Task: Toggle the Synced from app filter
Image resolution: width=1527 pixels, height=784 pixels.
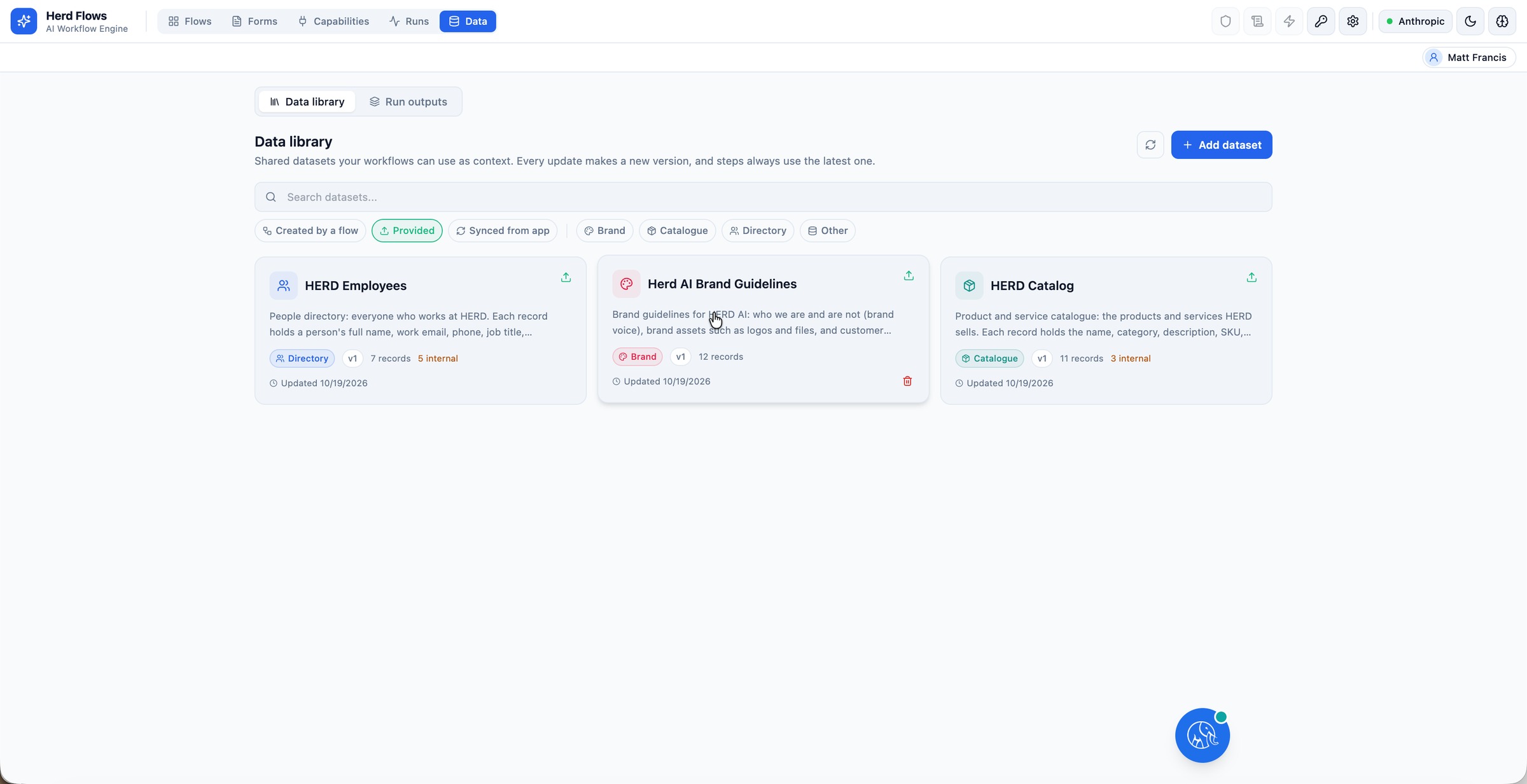Action: tap(503, 230)
